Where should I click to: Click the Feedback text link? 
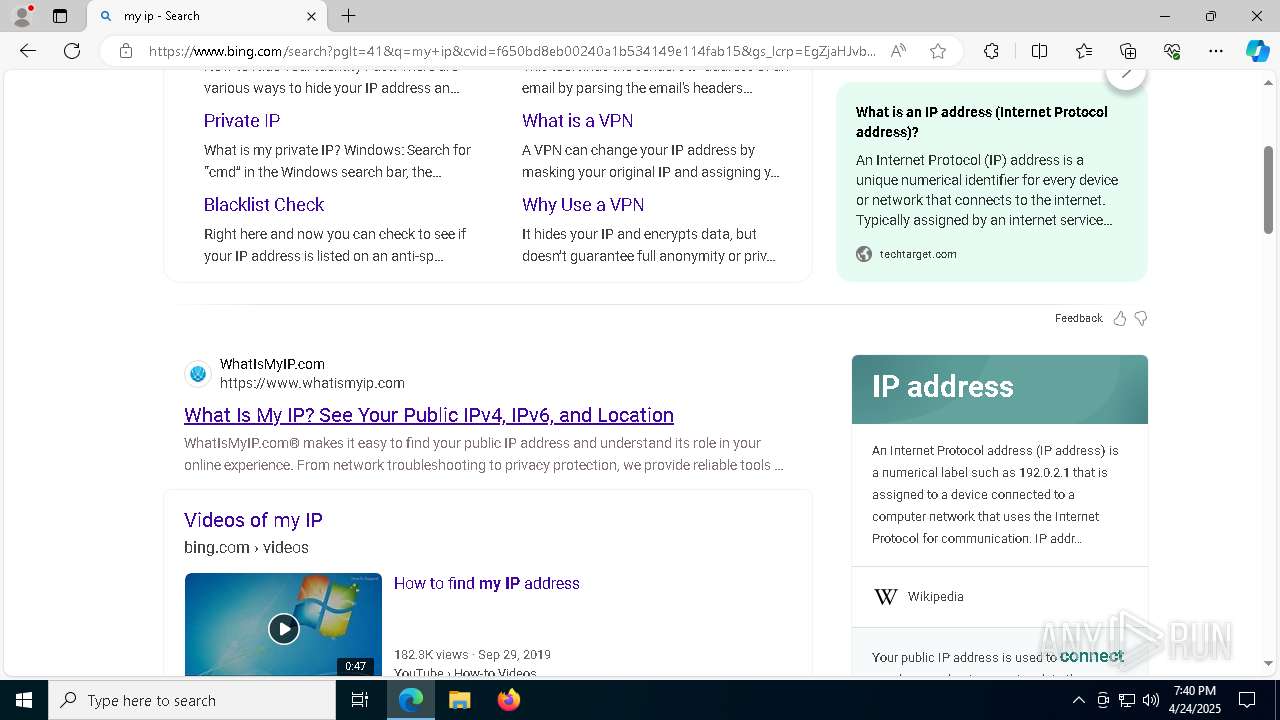point(1078,318)
